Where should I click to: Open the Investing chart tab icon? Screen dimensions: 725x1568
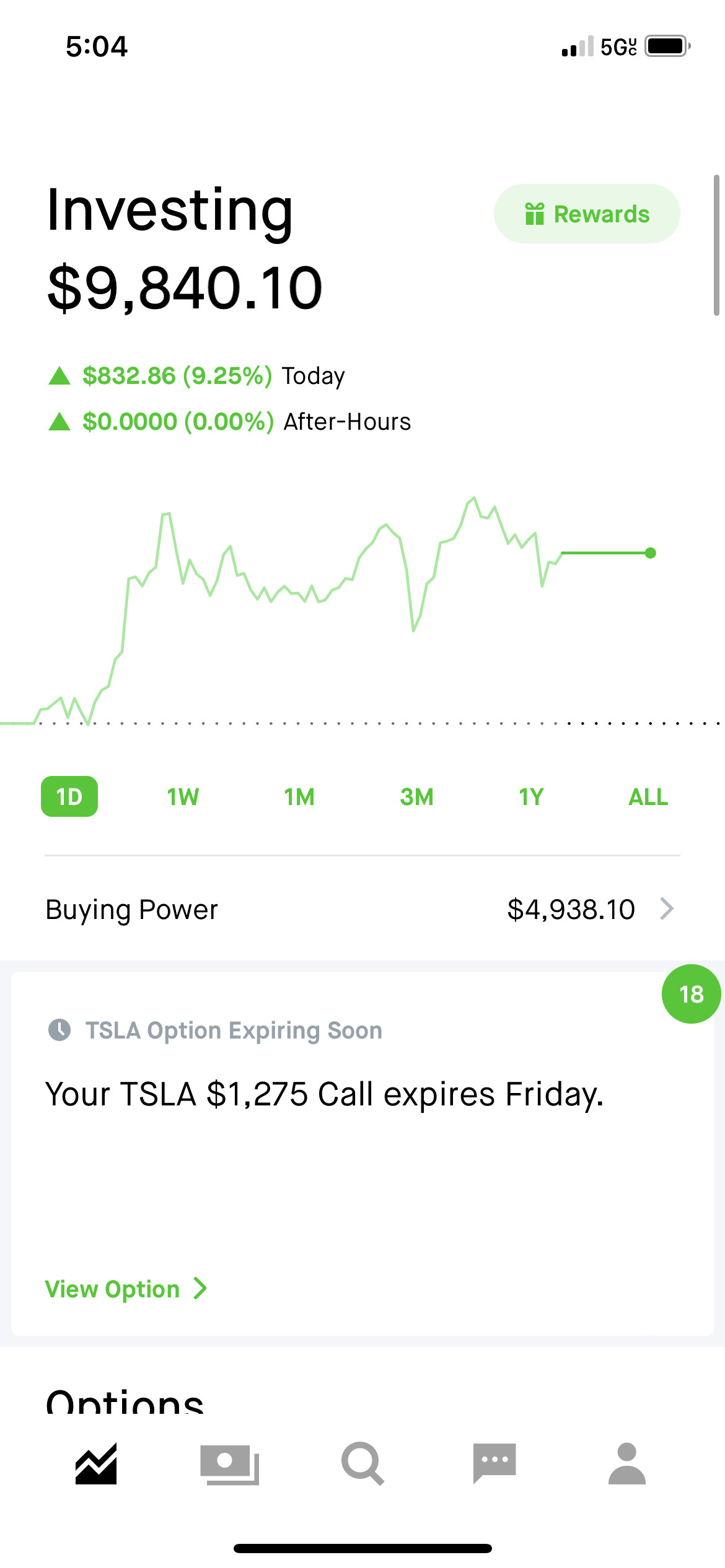coord(96,1463)
